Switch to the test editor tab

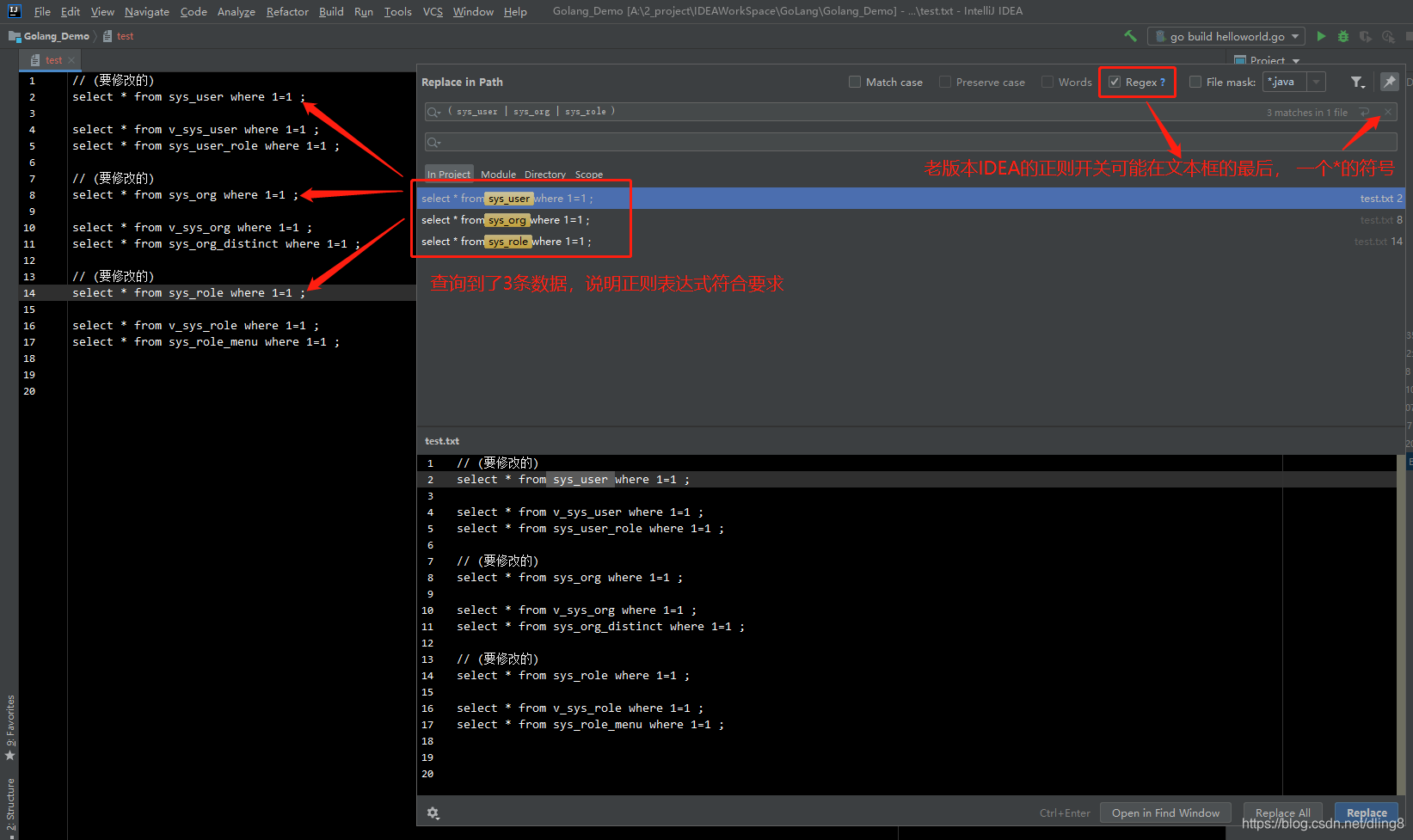(49, 60)
